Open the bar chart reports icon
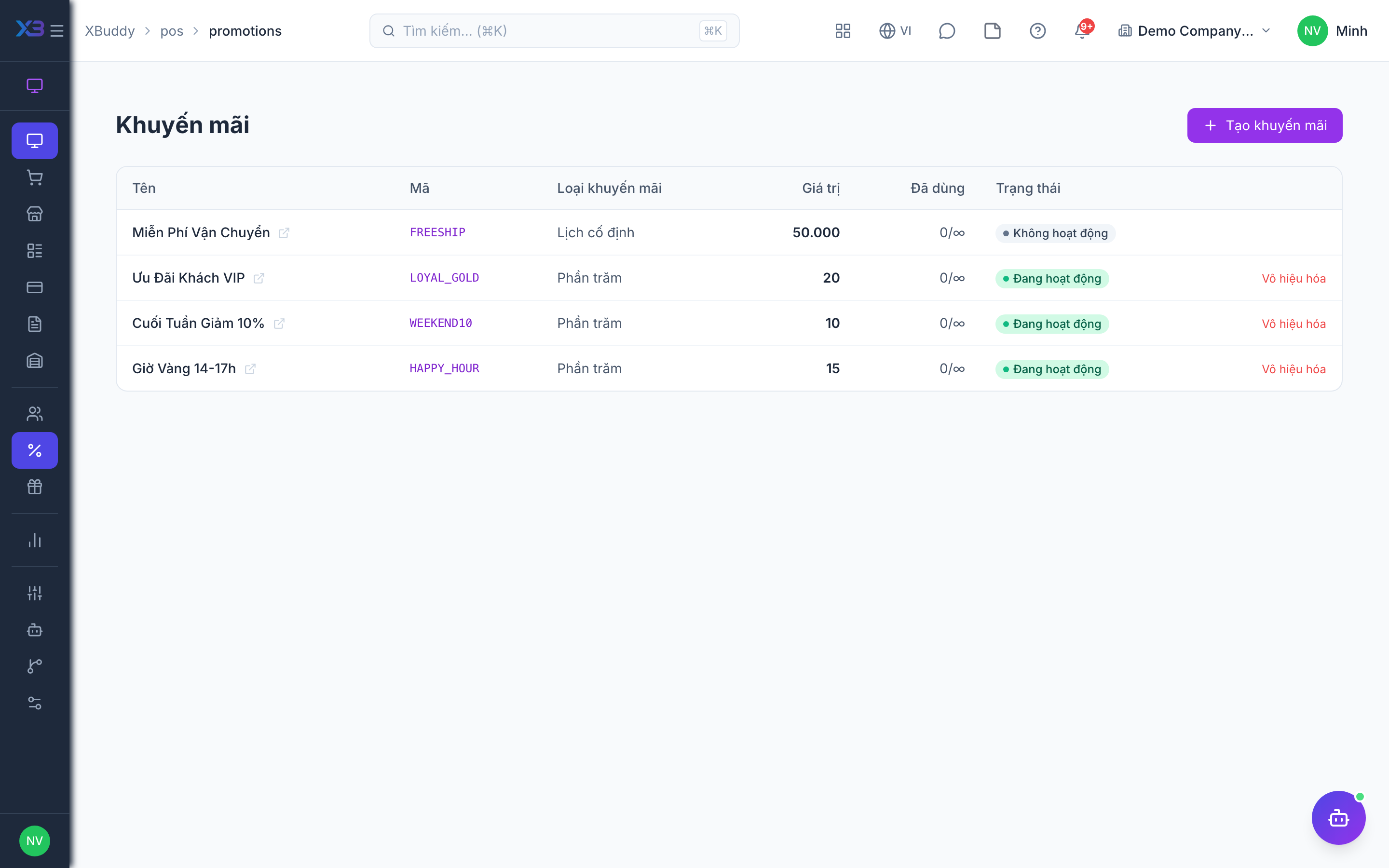Screen dimensions: 1389x868 [x=34, y=540]
